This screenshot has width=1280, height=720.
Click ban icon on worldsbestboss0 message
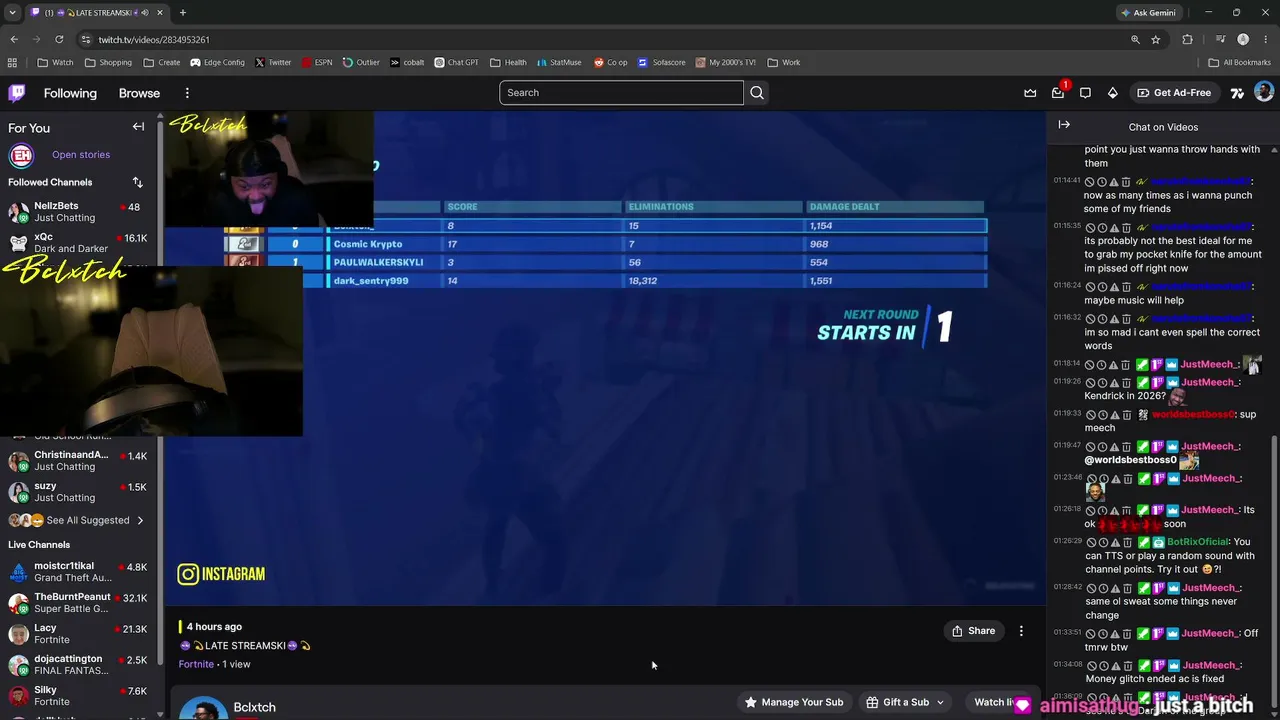pyautogui.click(x=1090, y=414)
